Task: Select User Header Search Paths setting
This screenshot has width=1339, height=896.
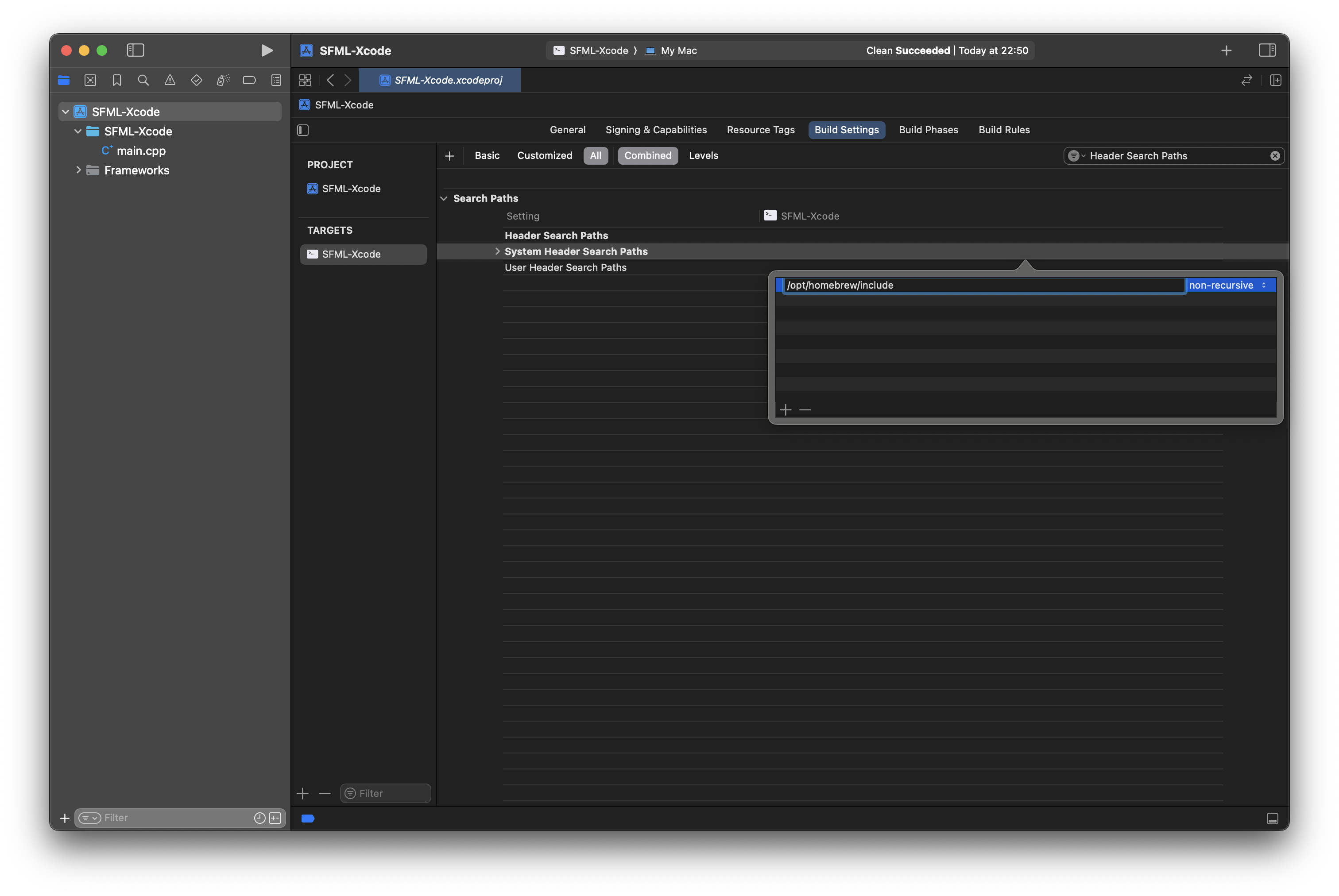Action: [565, 267]
